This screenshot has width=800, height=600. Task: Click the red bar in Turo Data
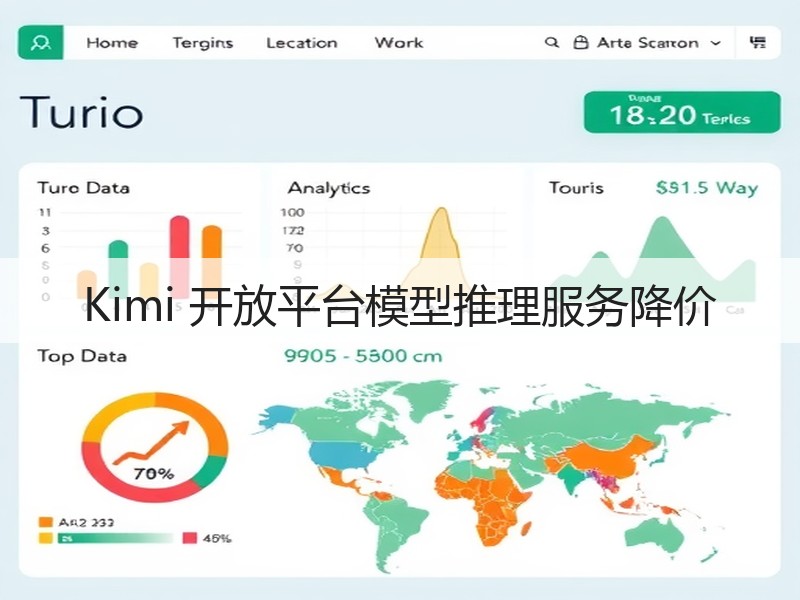pos(180,257)
